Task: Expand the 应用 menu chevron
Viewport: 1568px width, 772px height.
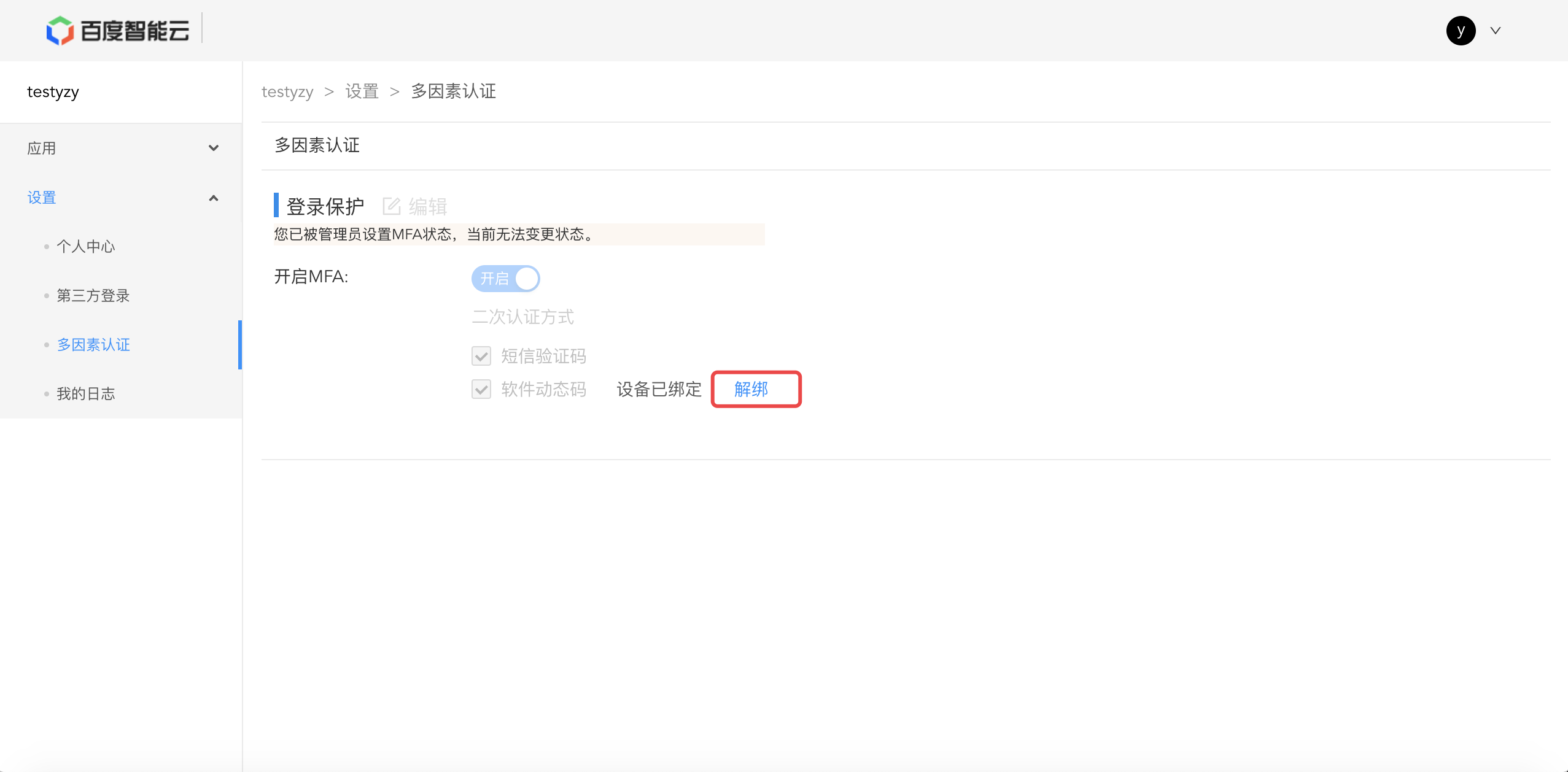Action: pos(214,148)
